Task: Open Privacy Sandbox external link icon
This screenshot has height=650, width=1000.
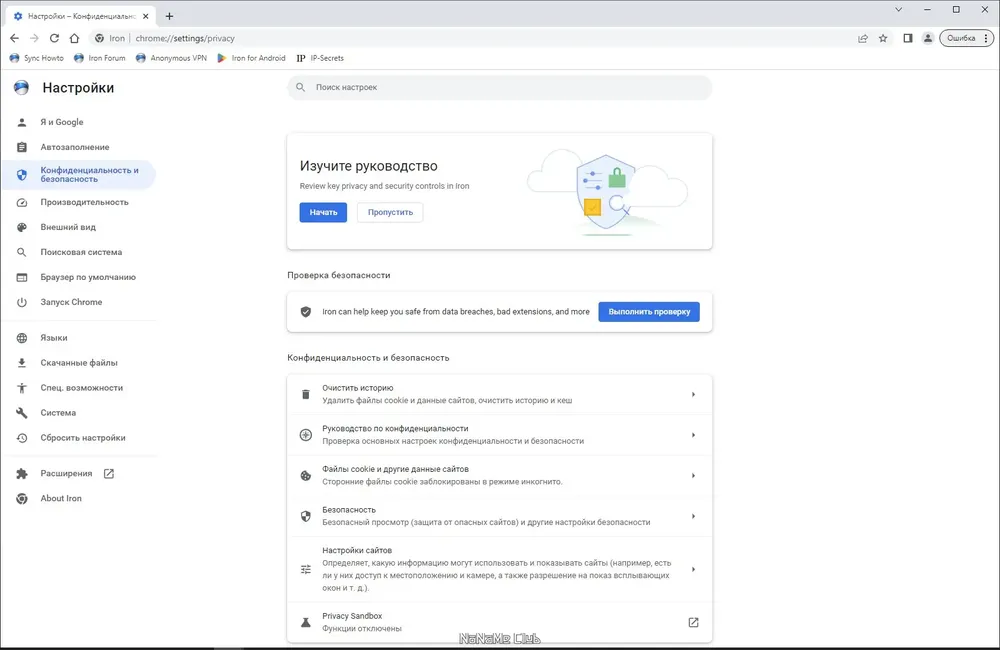Action: pos(693,622)
